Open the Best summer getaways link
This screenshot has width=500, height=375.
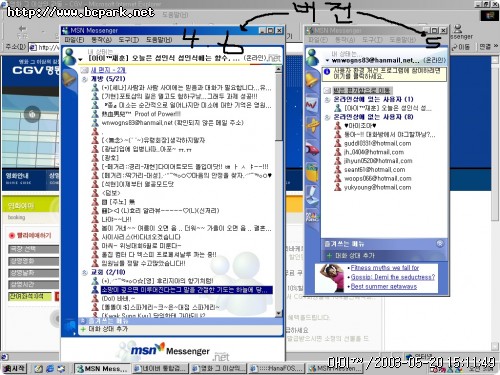[x=383, y=286]
